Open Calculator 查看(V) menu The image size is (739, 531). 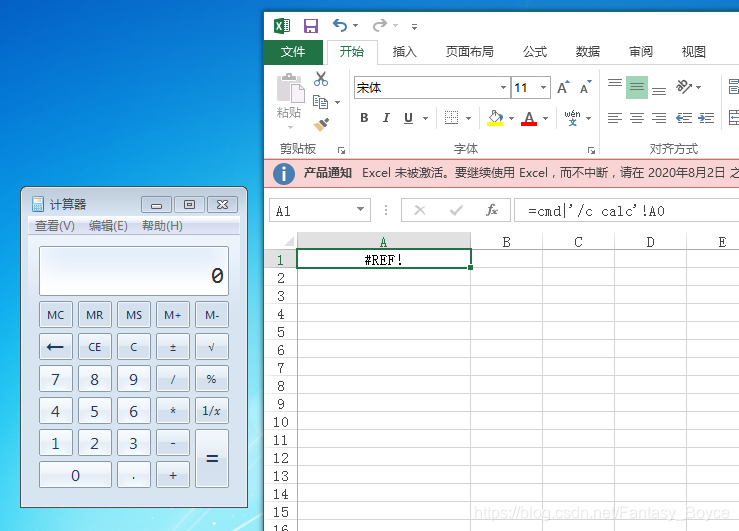click(55, 226)
